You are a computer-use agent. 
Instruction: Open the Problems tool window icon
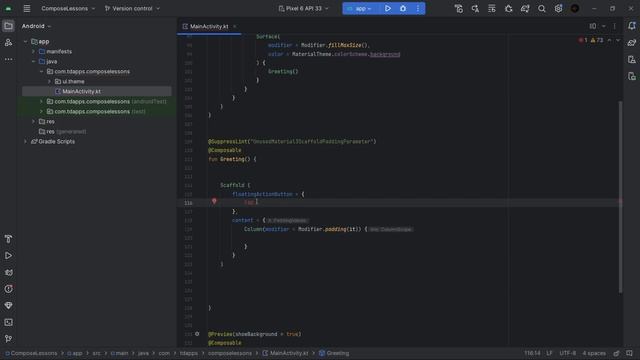point(8,289)
